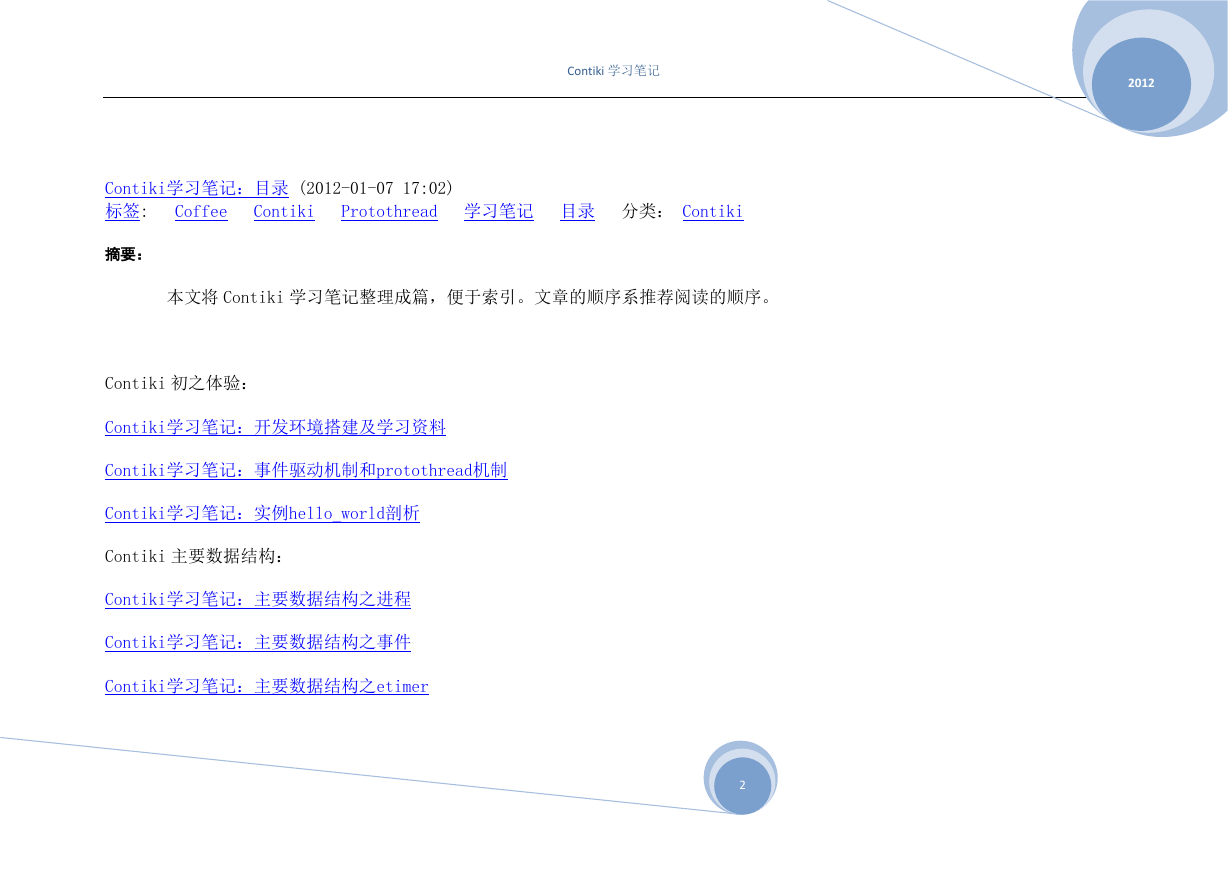Click the 标签 link

point(123,211)
